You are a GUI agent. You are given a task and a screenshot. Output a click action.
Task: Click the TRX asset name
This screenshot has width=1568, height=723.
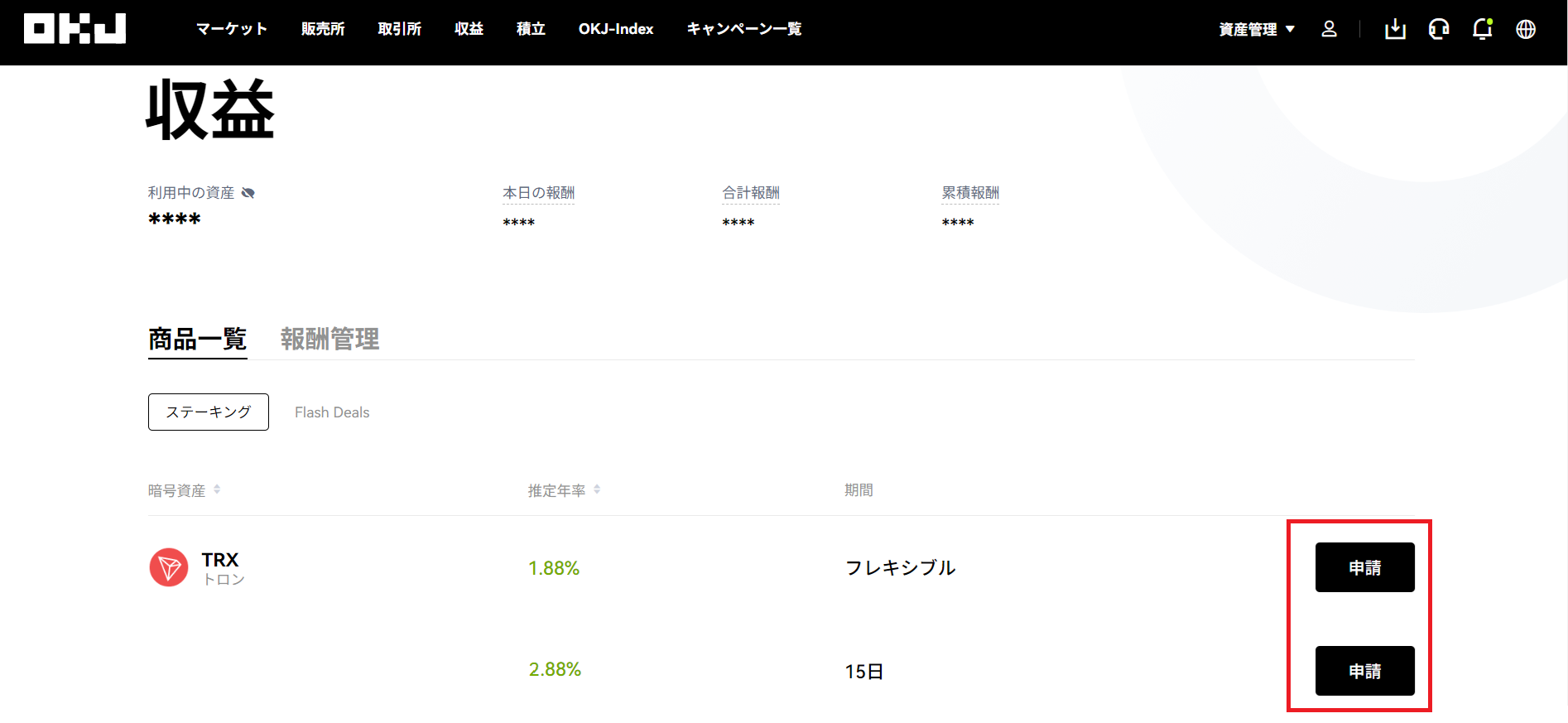coord(220,560)
